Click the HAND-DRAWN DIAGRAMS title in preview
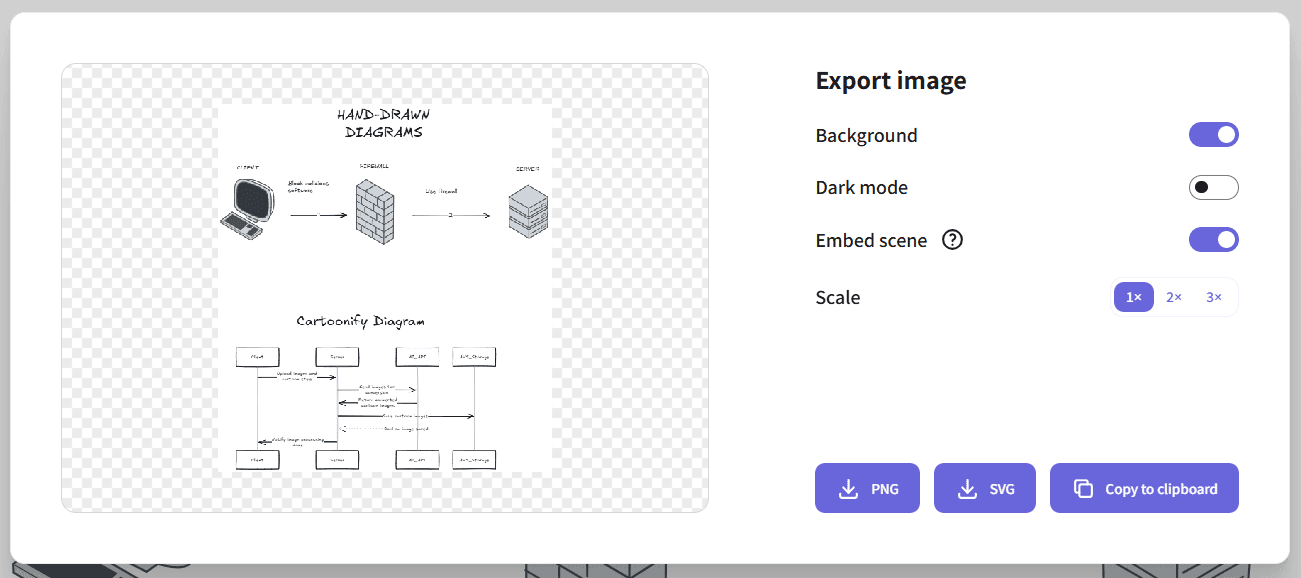Viewport: 1301px width, 578px height. [x=384, y=123]
